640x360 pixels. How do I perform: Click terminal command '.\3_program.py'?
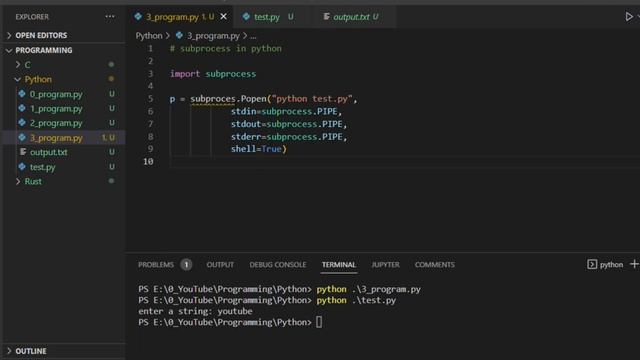pos(386,289)
